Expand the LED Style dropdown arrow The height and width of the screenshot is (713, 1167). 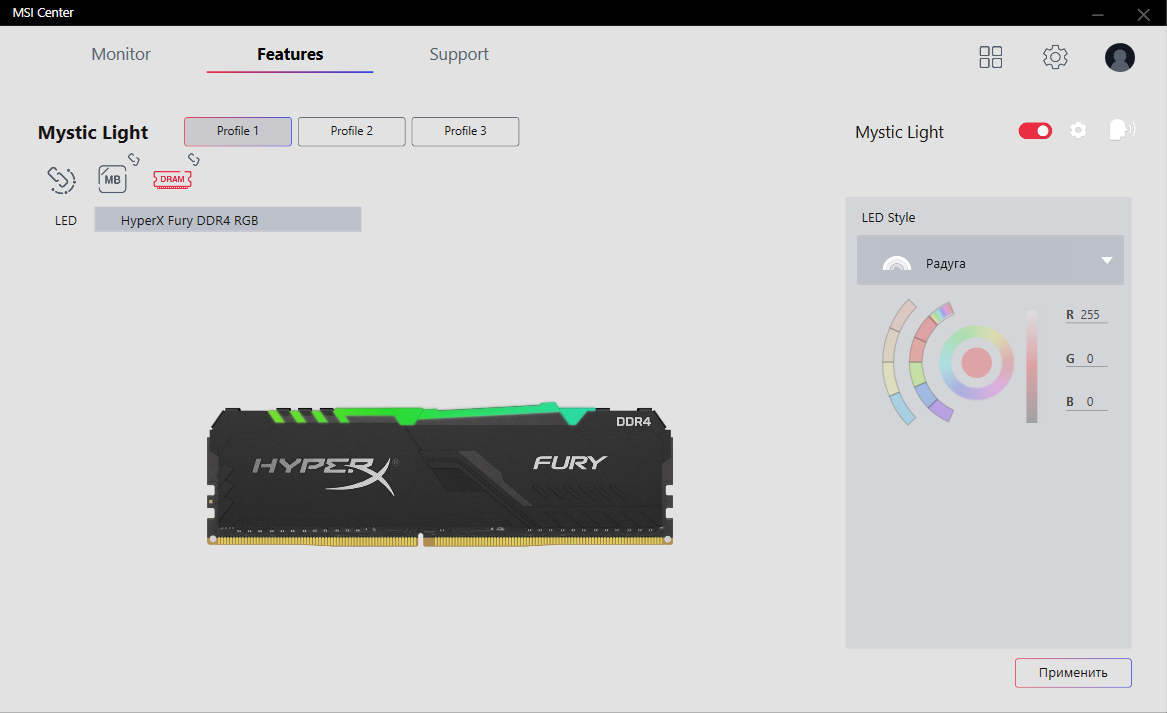click(x=1107, y=260)
